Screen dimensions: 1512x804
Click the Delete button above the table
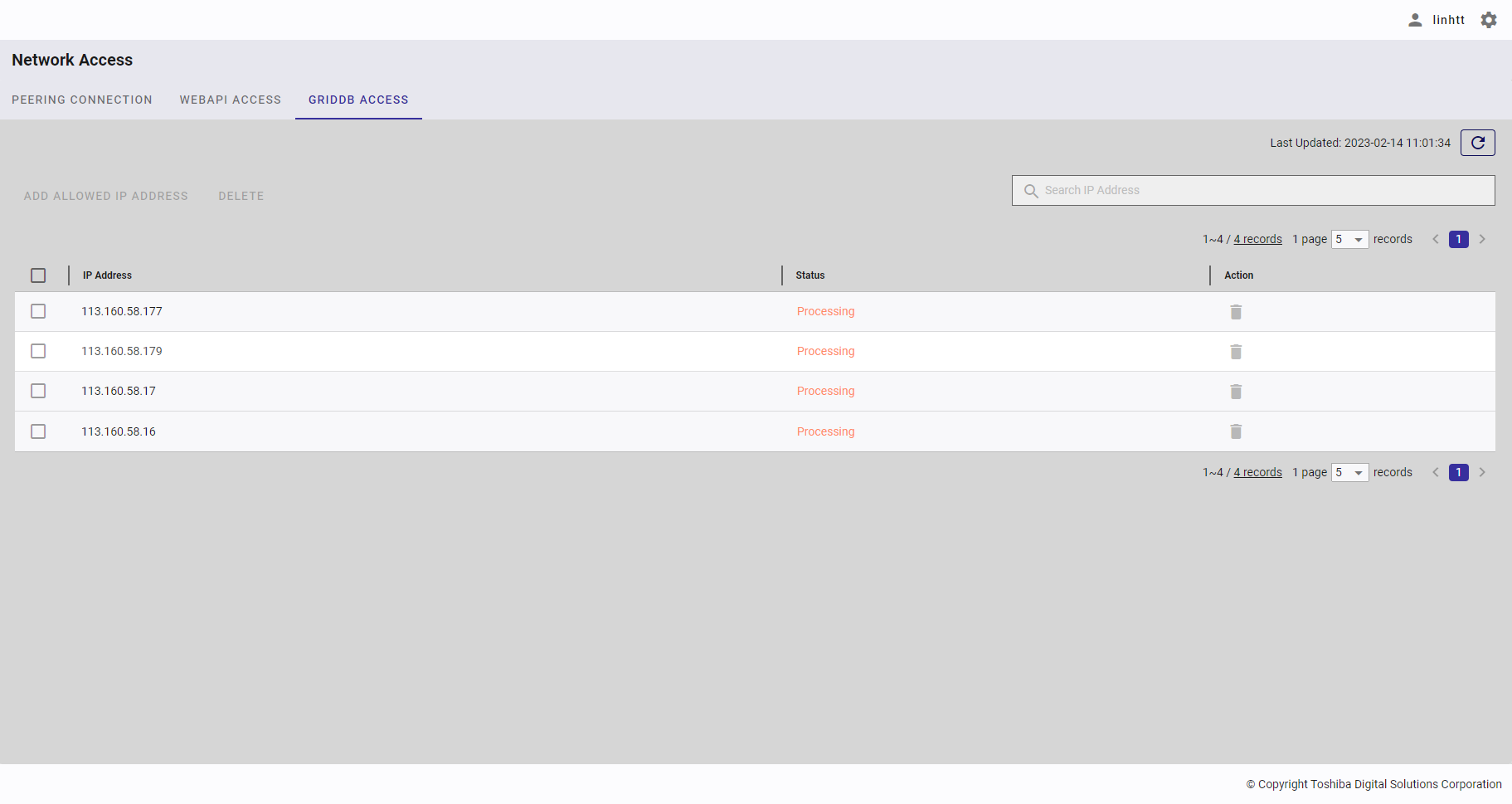pyautogui.click(x=241, y=197)
